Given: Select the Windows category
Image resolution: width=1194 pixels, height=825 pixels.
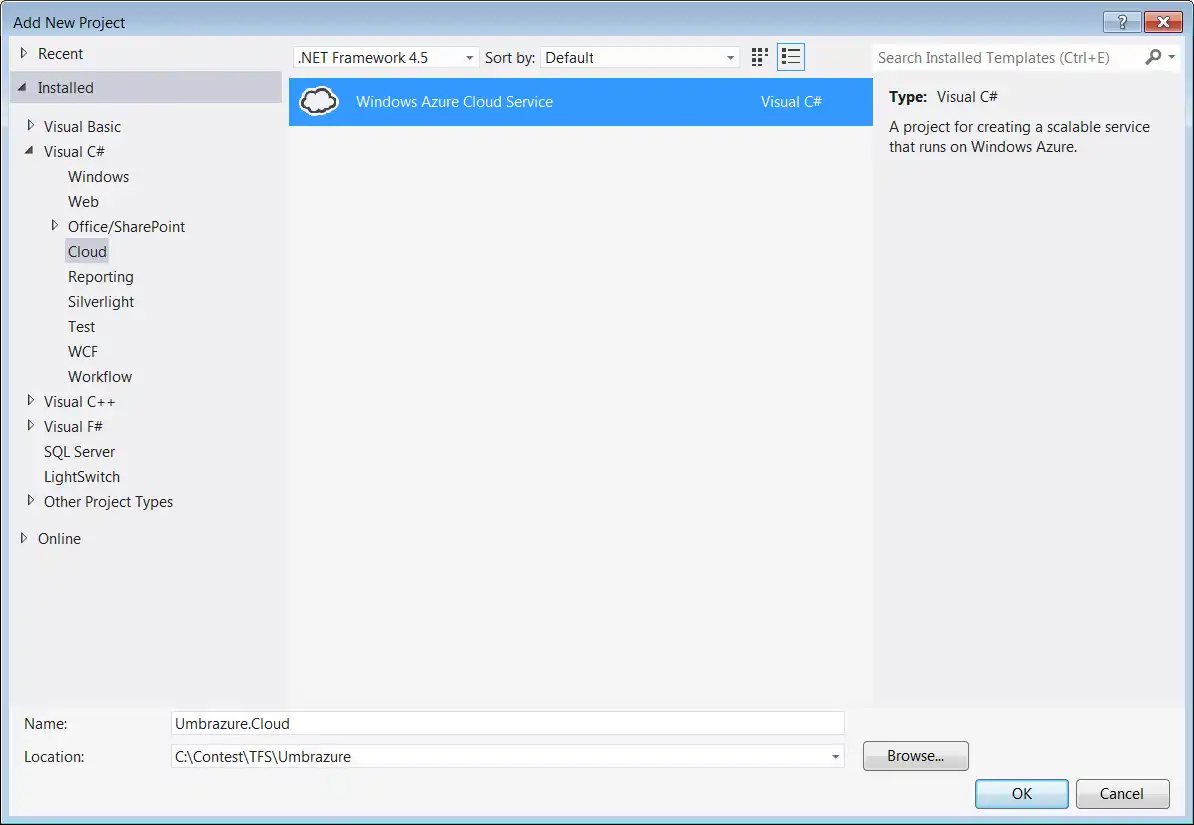Looking at the screenshot, I should [98, 177].
